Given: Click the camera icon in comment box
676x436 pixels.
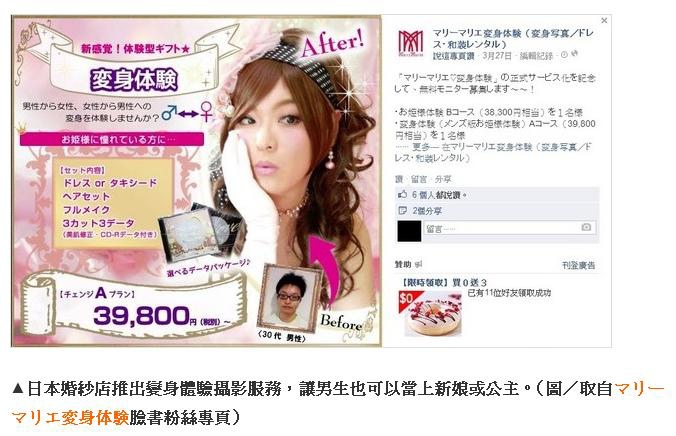Looking at the screenshot, I should coord(586,227).
